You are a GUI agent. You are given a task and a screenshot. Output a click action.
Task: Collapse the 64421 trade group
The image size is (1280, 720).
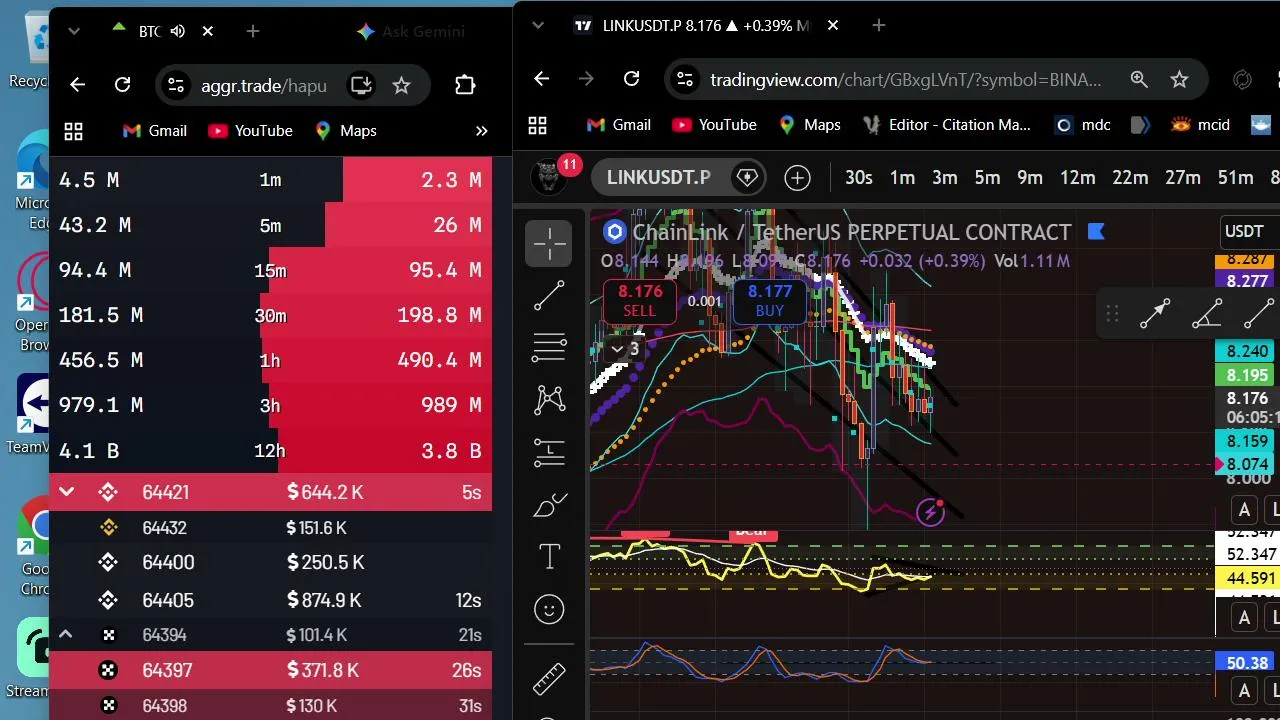click(x=67, y=492)
